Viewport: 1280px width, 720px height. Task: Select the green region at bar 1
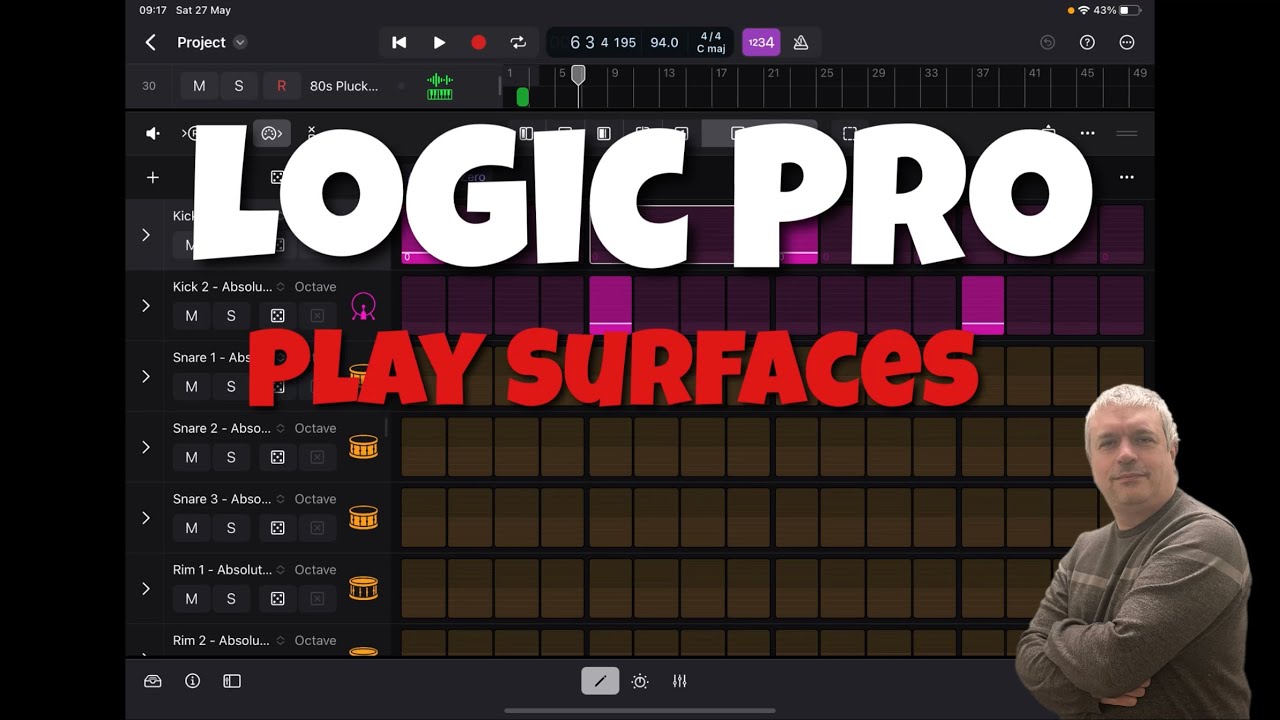[x=522, y=97]
